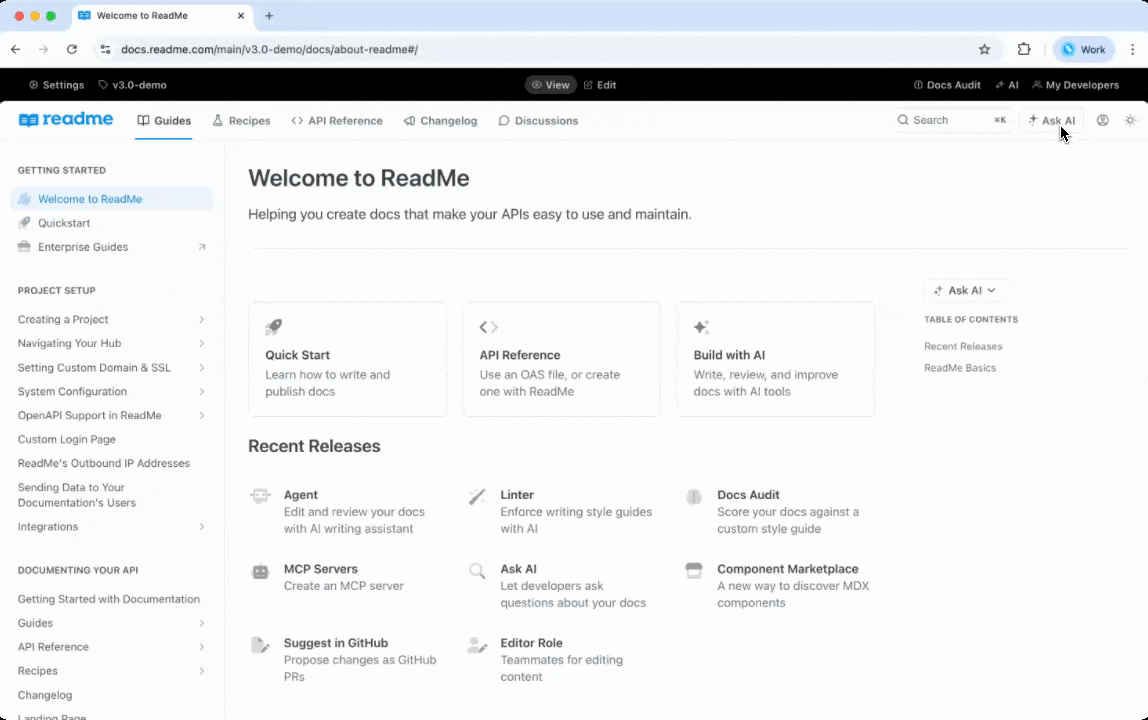Click the Welcome to ReadMe sidebar icon
The height and width of the screenshot is (720, 1148).
pyautogui.click(x=24, y=198)
